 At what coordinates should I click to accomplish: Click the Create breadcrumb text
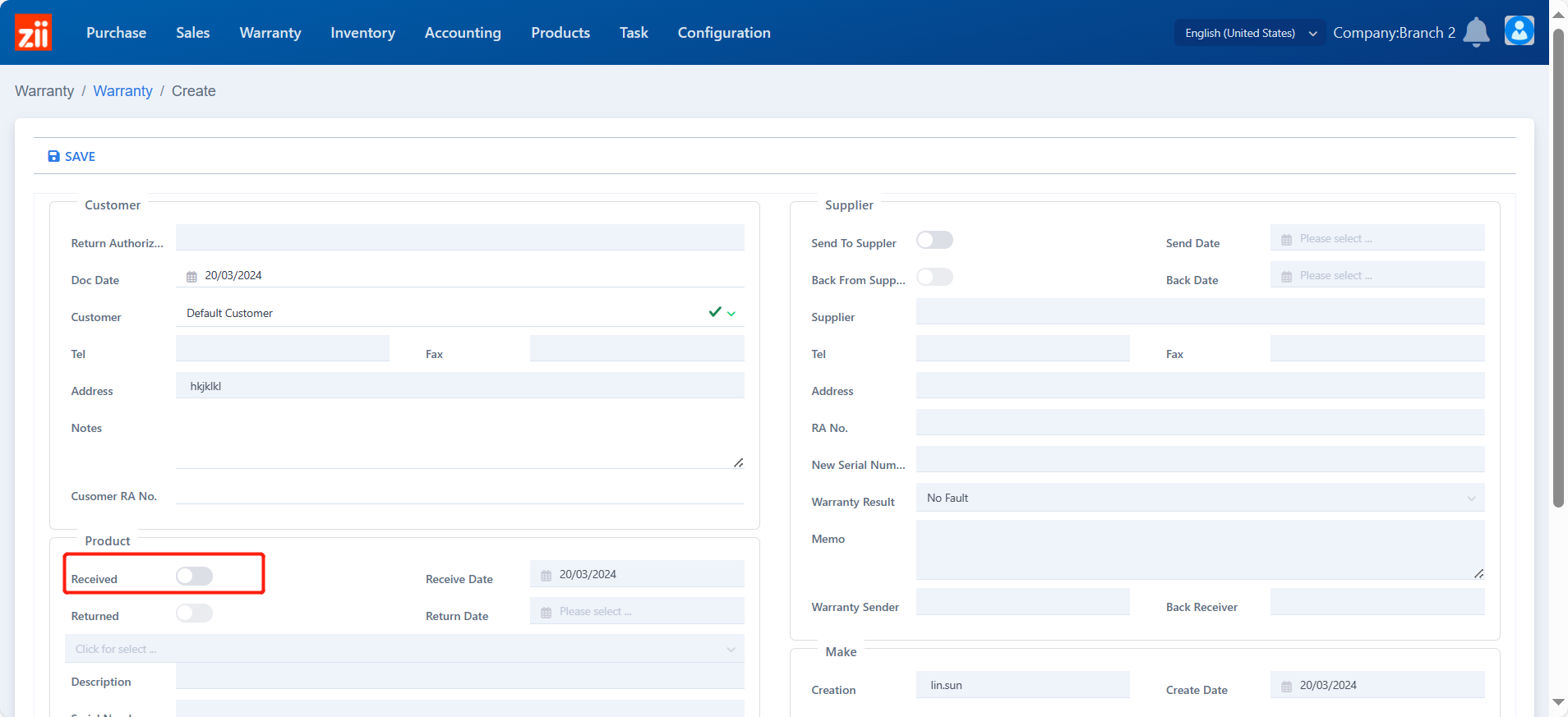(194, 91)
